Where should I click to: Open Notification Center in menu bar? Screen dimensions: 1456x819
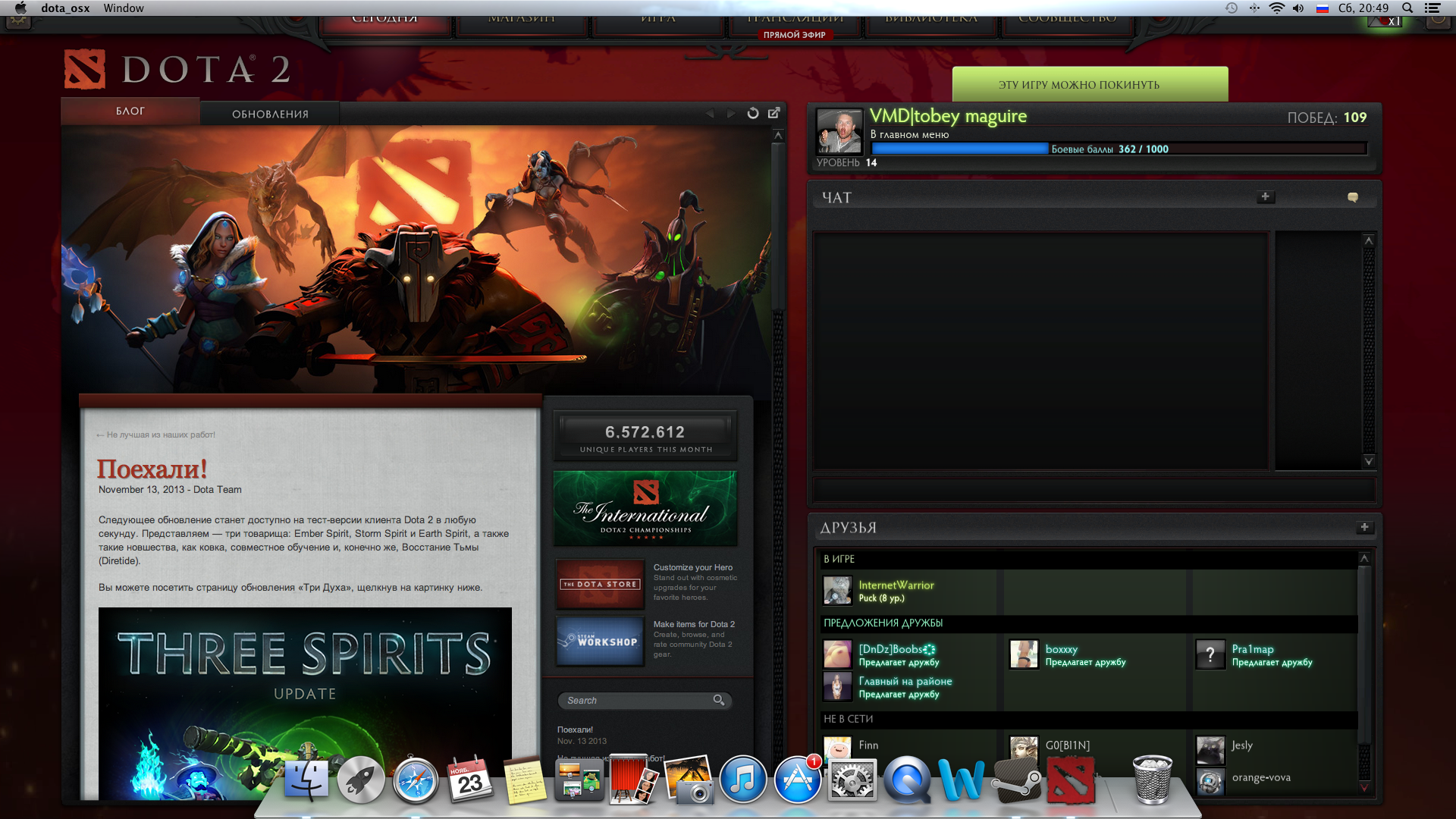point(1432,8)
